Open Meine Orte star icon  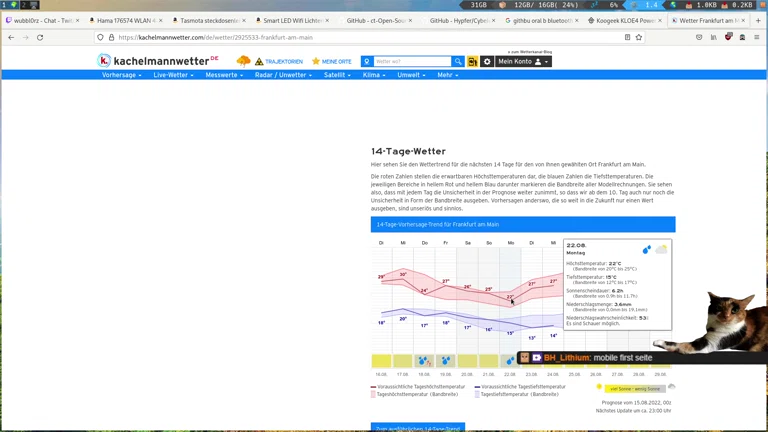coord(316,61)
